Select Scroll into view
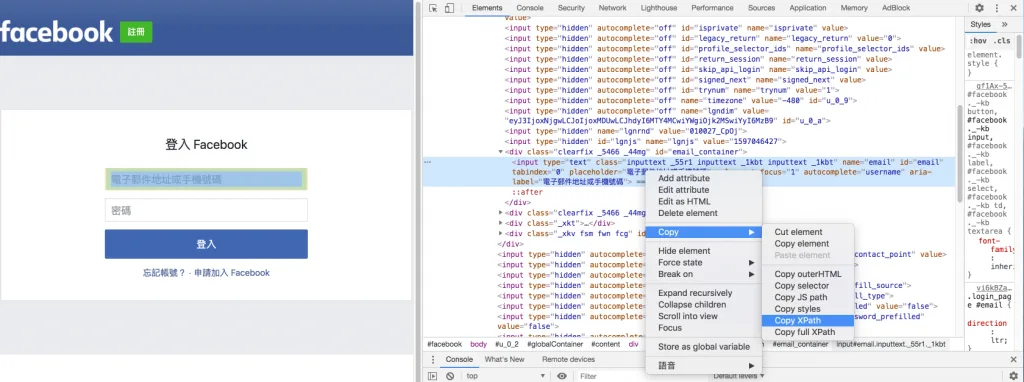The height and width of the screenshot is (382, 1024). 704,316
